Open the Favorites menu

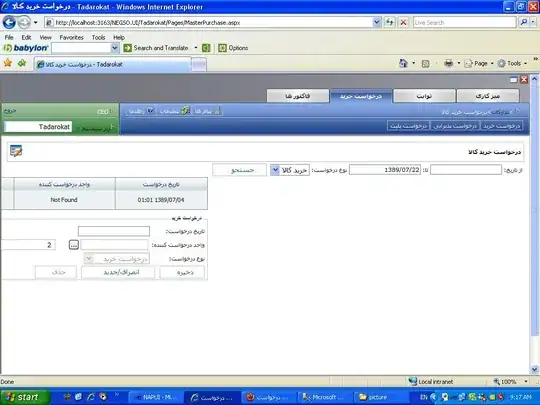(71, 37)
